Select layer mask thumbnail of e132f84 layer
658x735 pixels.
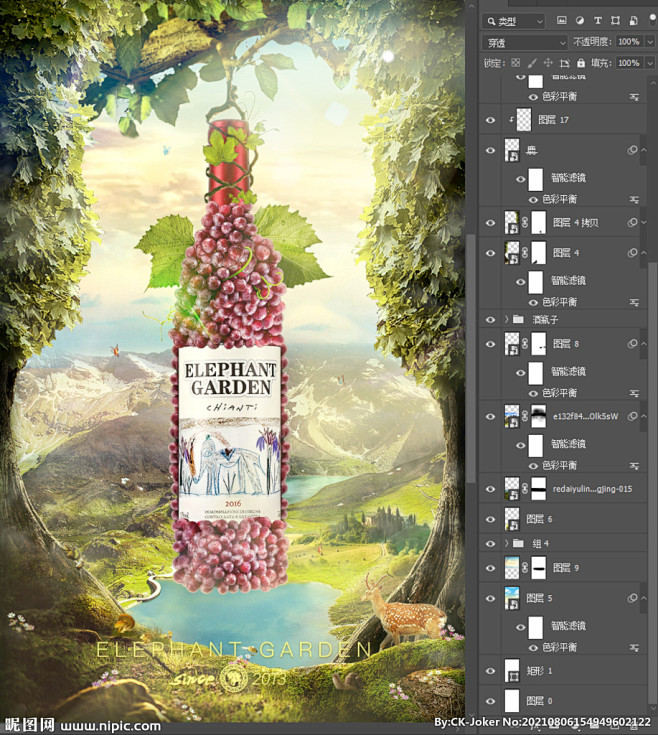coord(538,416)
